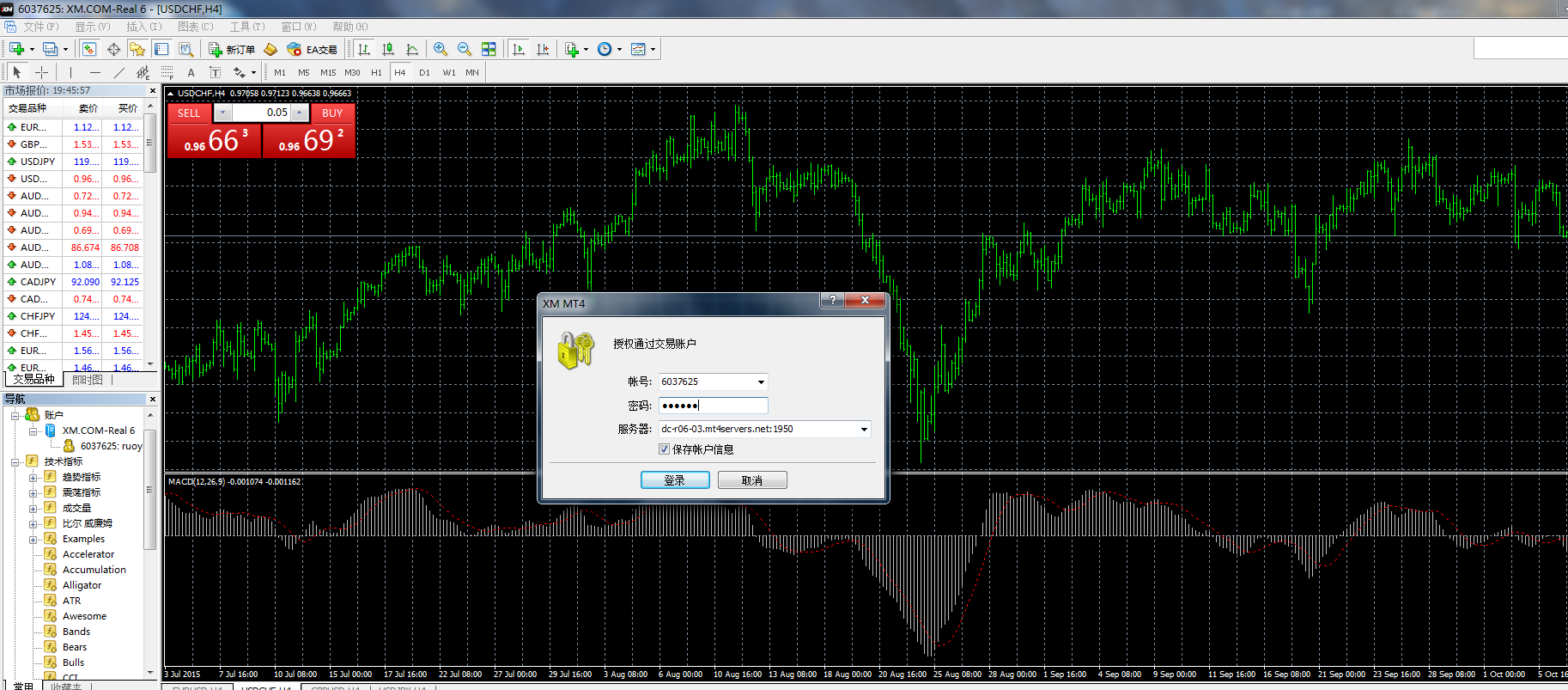The width and height of the screenshot is (1568, 690).
Task: Open the 文件 menu
Action: pos(40,27)
